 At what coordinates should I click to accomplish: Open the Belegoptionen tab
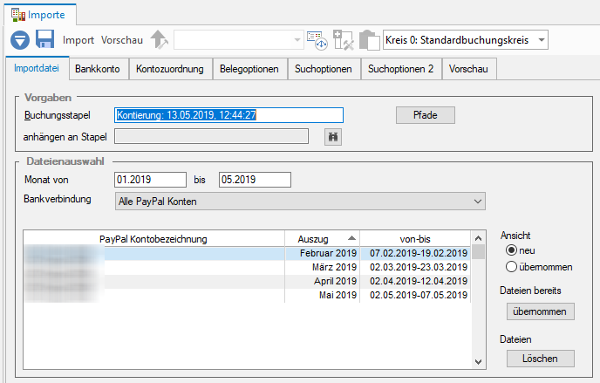pyautogui.click(x=249, y=69)
